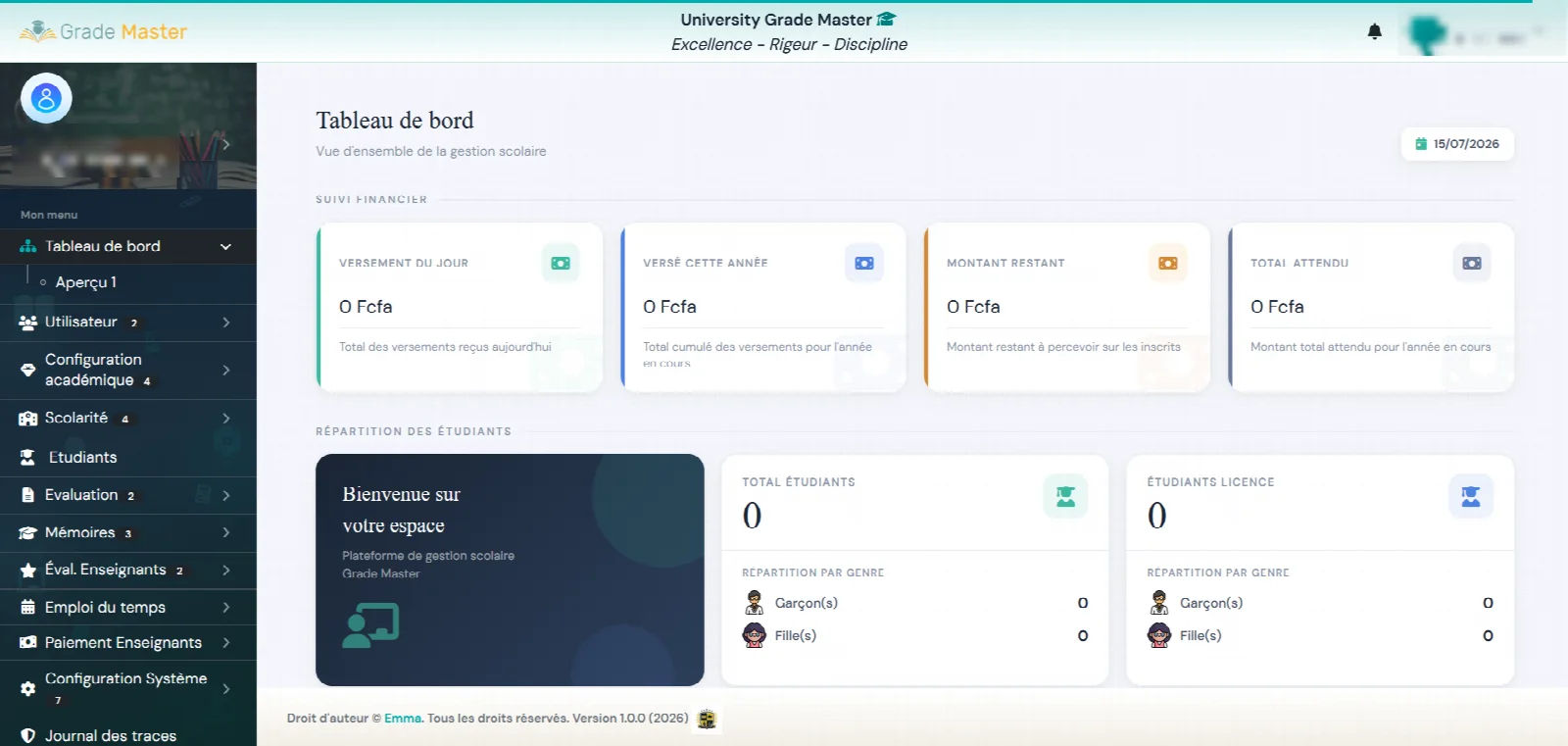Click the user avatar icon in sidebar
The width and height of the screenshot is (1568, 746).
pyautogui.click(x=46, y=98)
